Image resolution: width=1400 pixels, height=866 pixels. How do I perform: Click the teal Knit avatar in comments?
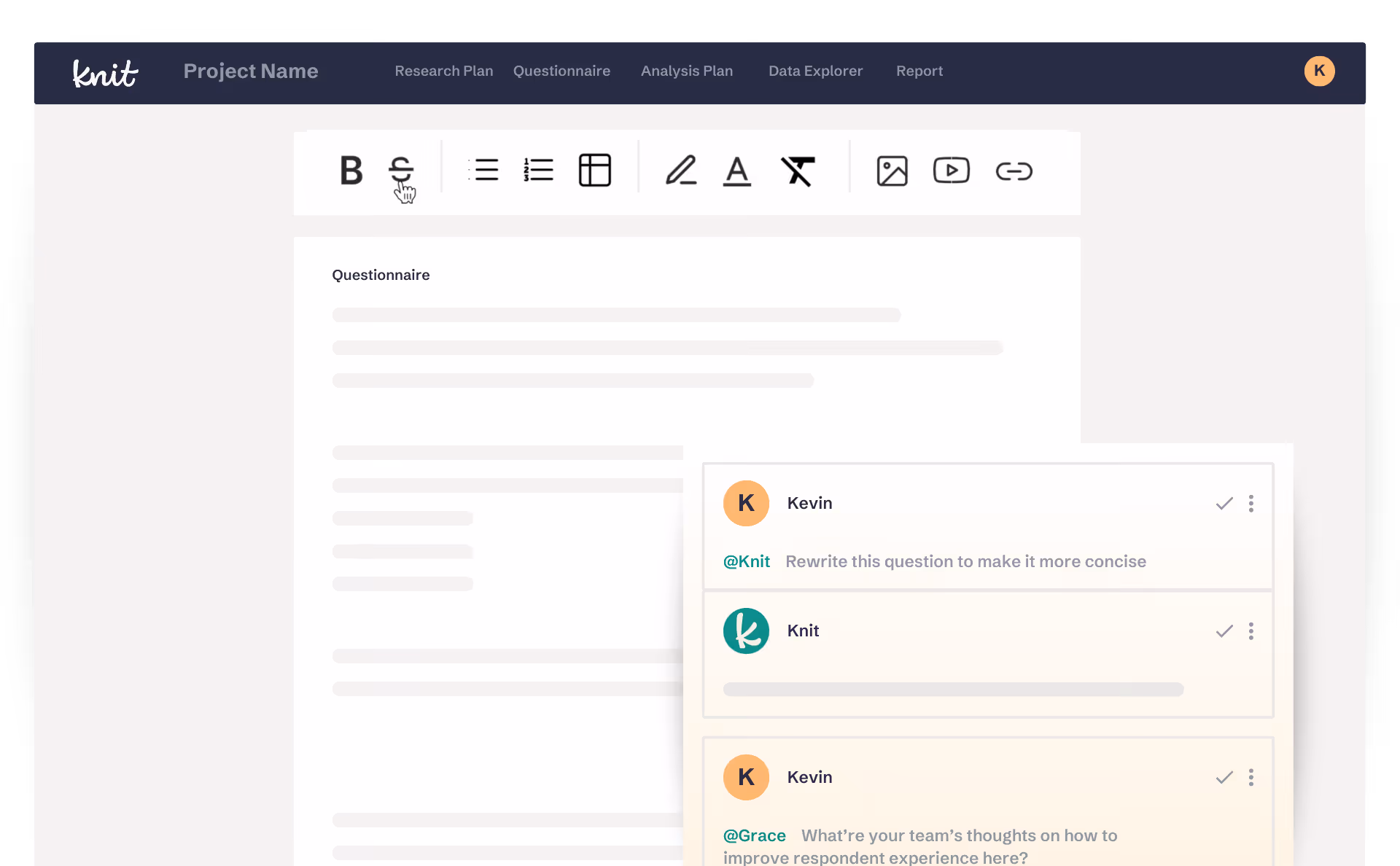746,631
